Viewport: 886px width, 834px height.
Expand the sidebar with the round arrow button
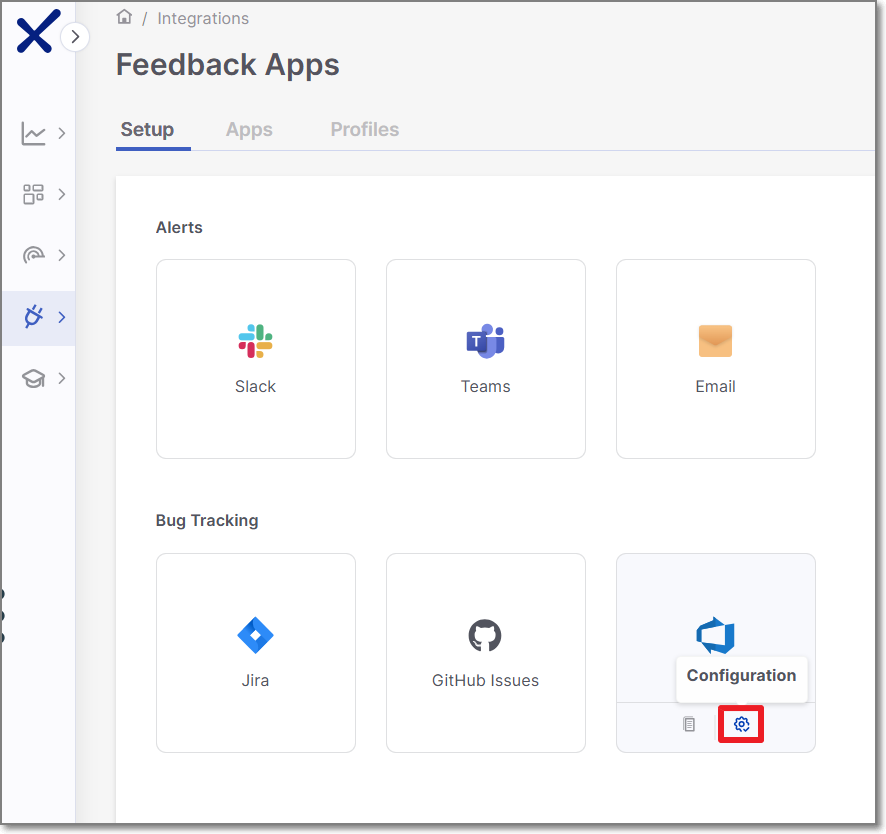click(75, 38)
